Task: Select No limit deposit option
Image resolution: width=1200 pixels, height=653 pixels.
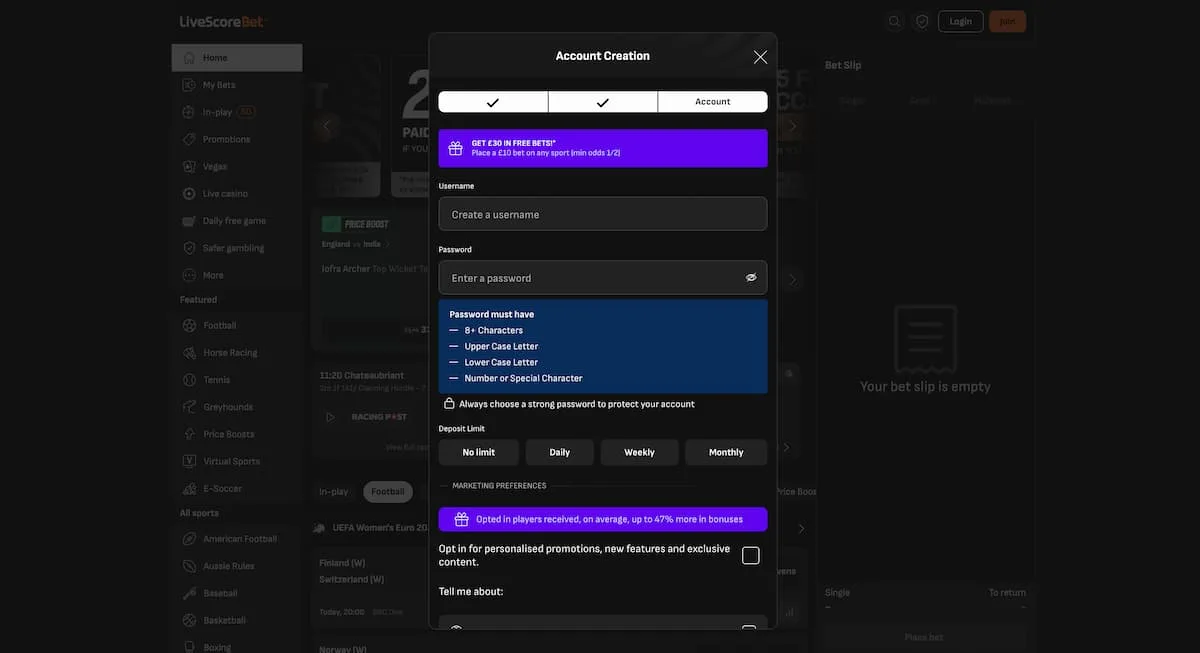Action: (x=479, y=452)
